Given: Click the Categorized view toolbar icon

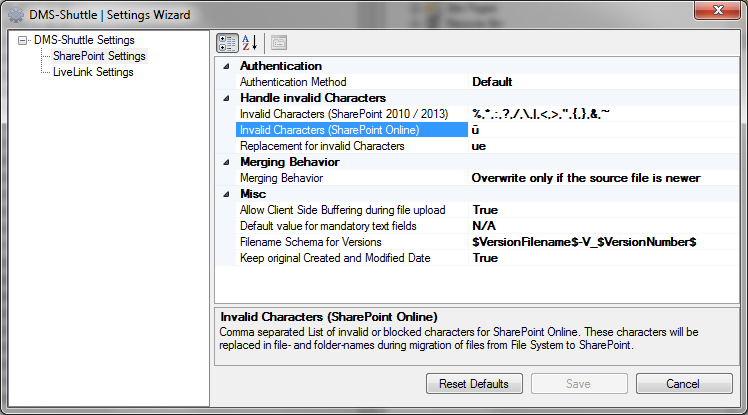Looking at the screenshot, I should (227, 43).
